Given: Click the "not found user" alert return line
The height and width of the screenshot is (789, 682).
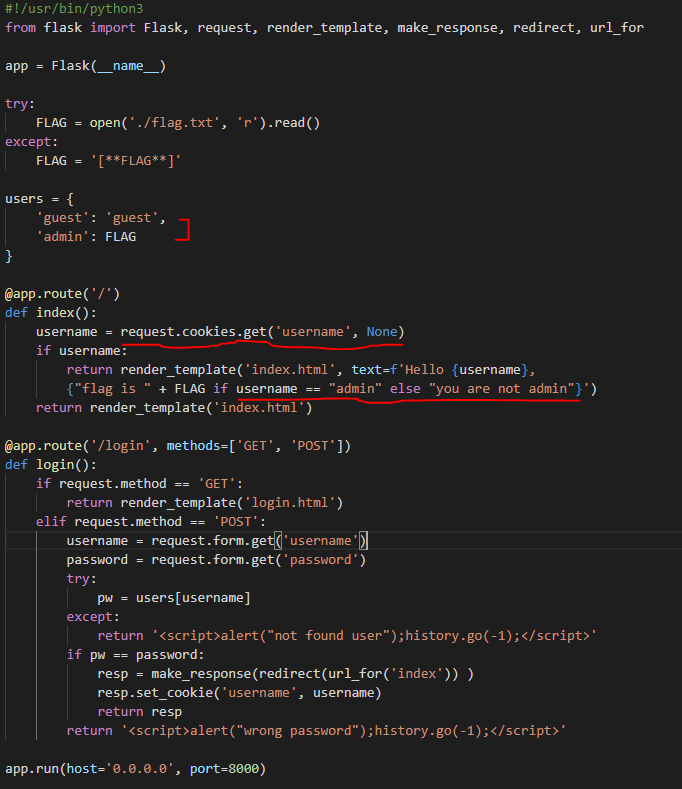Looking at the screenshot, I should (x=347, y=636).
